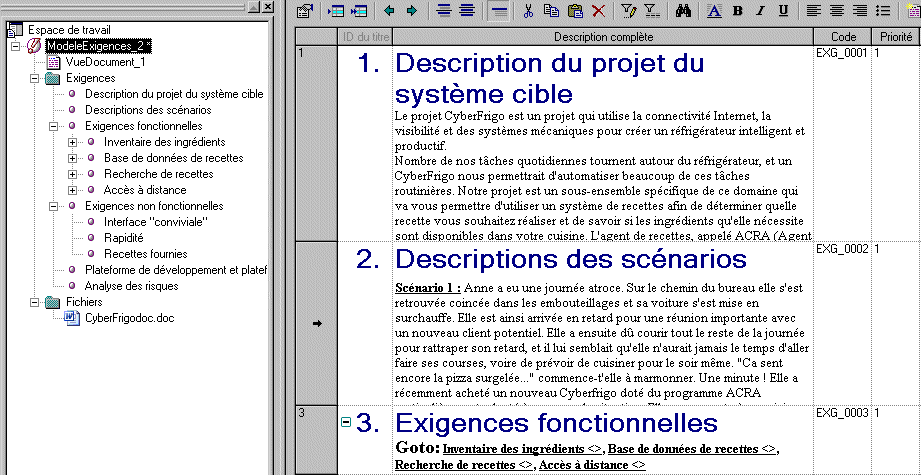Viewport: 921px width, 475px height.
Task: Click the Copy icon in toolbar
Action: [551, 11]
